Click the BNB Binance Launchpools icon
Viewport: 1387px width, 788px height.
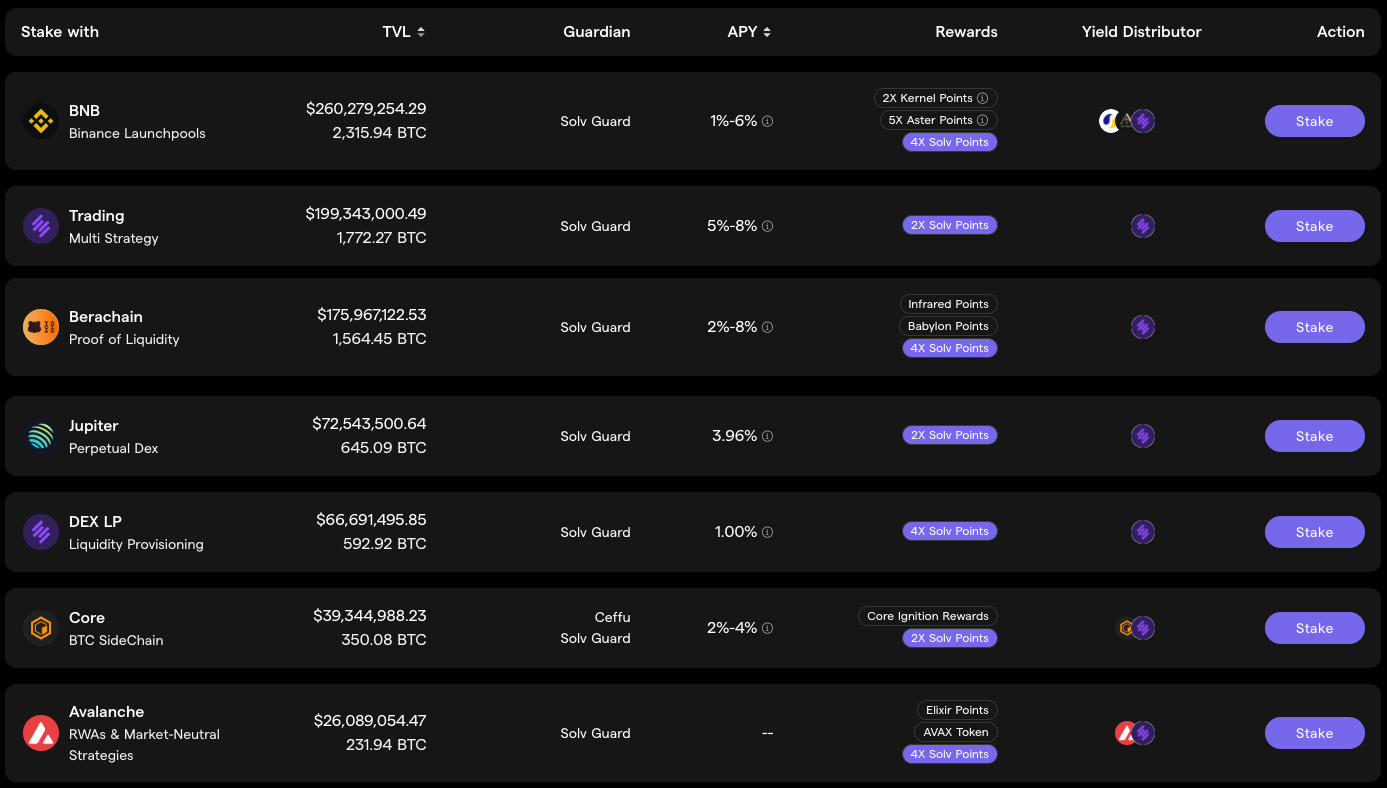pyautogui.click(x=40, y=121)
